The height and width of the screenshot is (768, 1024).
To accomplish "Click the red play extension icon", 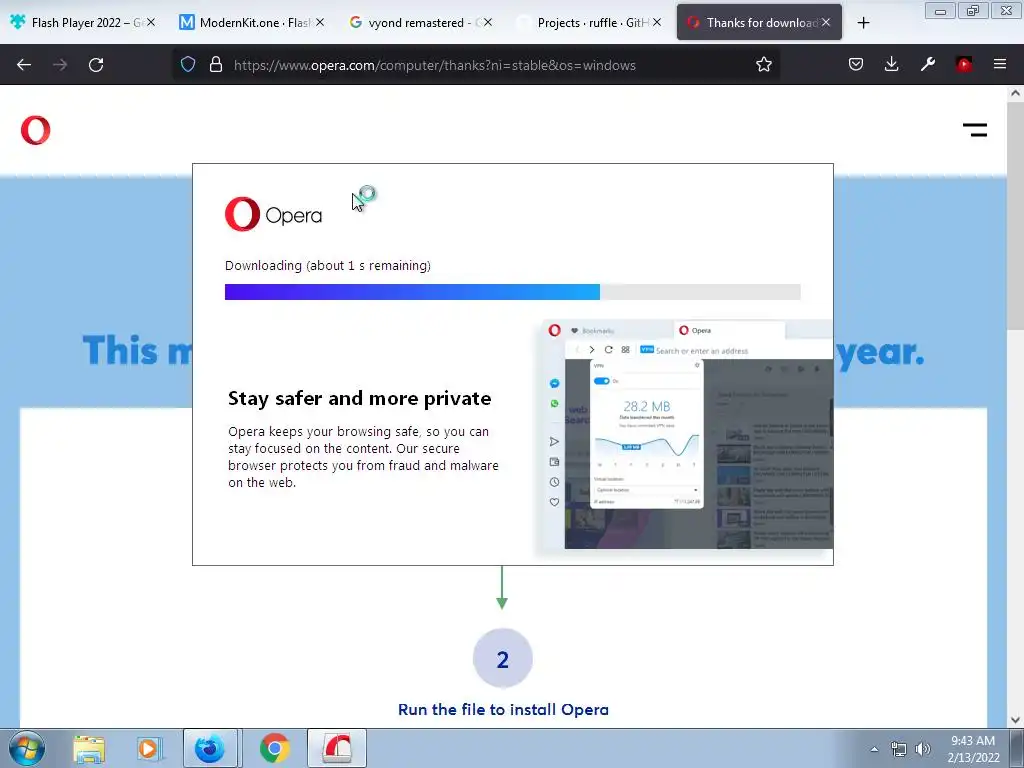I will tap(964, 65).
